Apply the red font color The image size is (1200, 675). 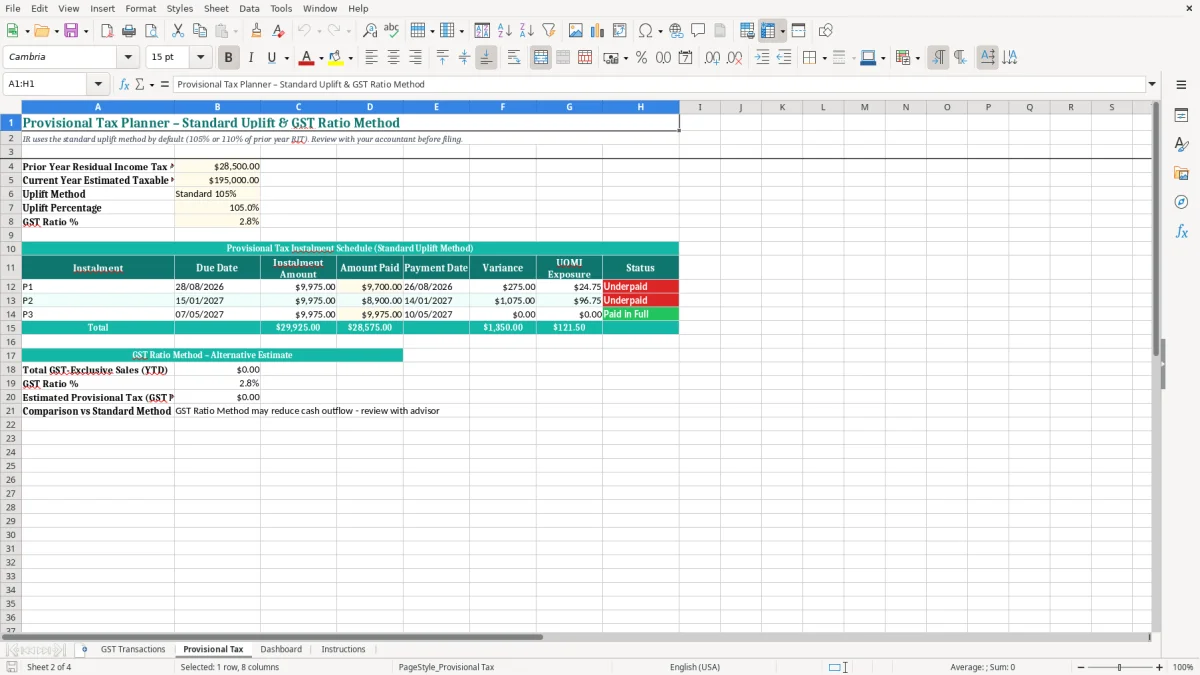click(x=307, y=58)
